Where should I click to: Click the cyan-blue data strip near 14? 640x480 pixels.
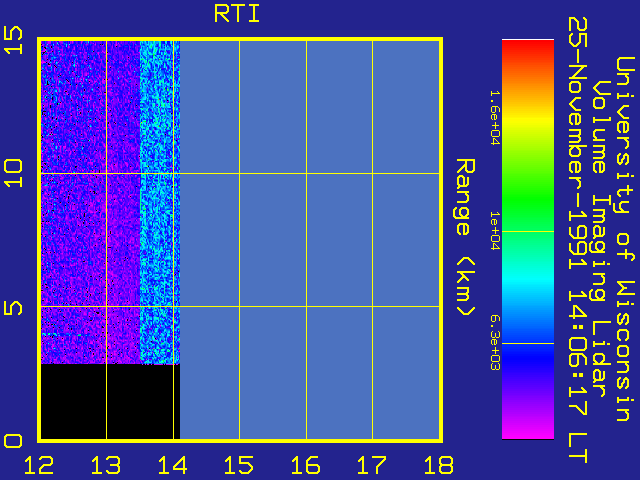pyautogui.click(x=160, y=202)
